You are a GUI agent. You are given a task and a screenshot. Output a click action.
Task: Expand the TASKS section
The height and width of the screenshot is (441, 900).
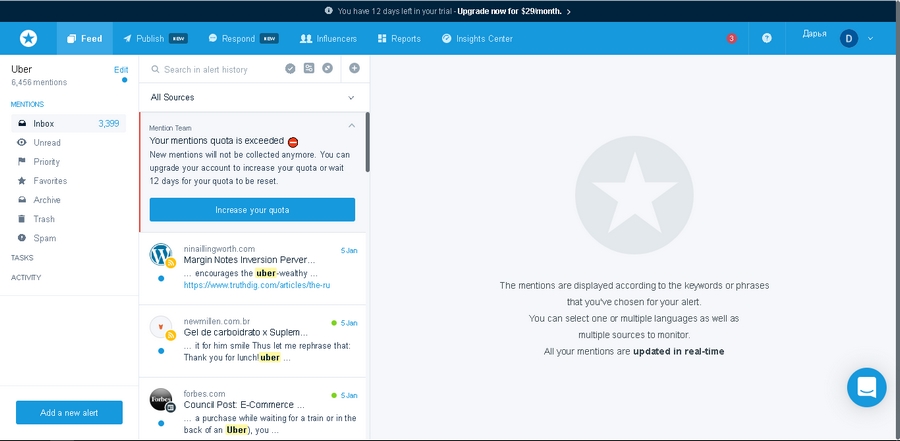pos(22,258)
